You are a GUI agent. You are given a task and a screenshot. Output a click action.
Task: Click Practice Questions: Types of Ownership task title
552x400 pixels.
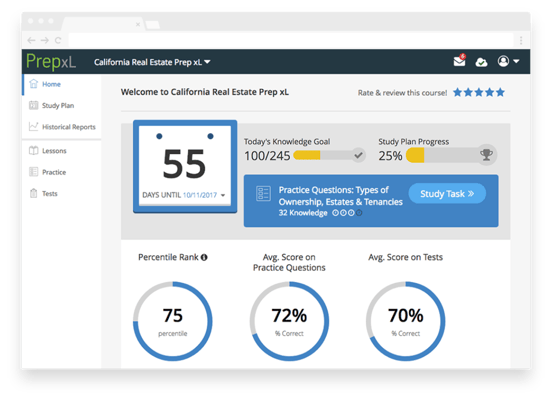(340, 196)
